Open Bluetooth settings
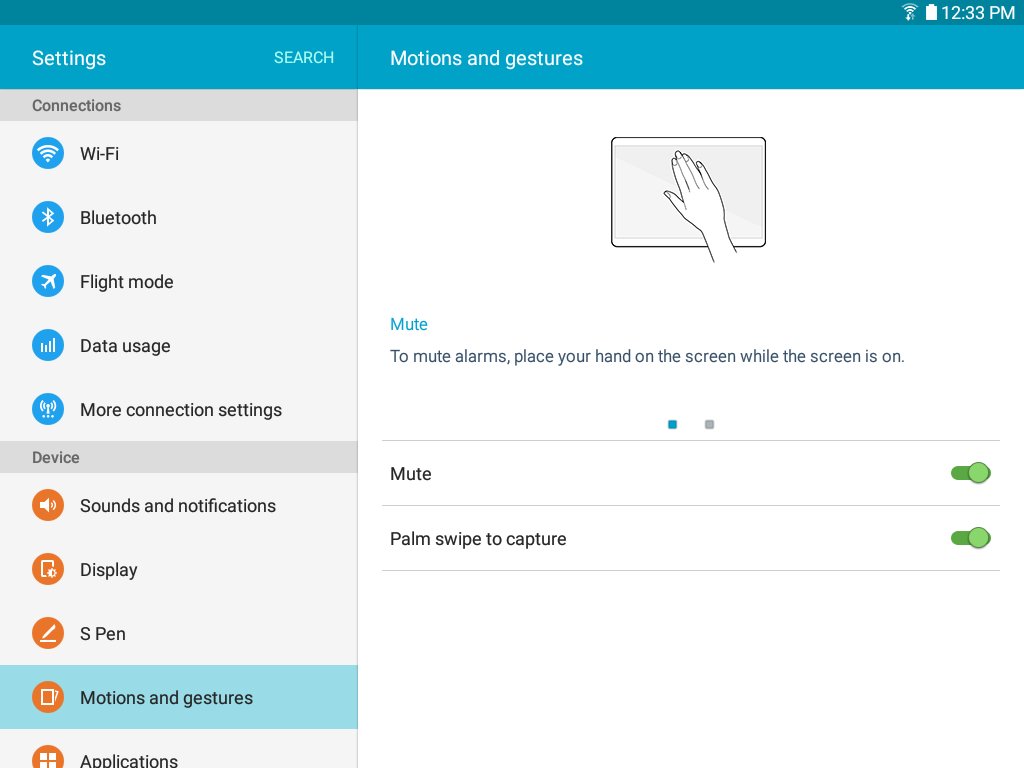1024x768 pixels. pos(179,217)
